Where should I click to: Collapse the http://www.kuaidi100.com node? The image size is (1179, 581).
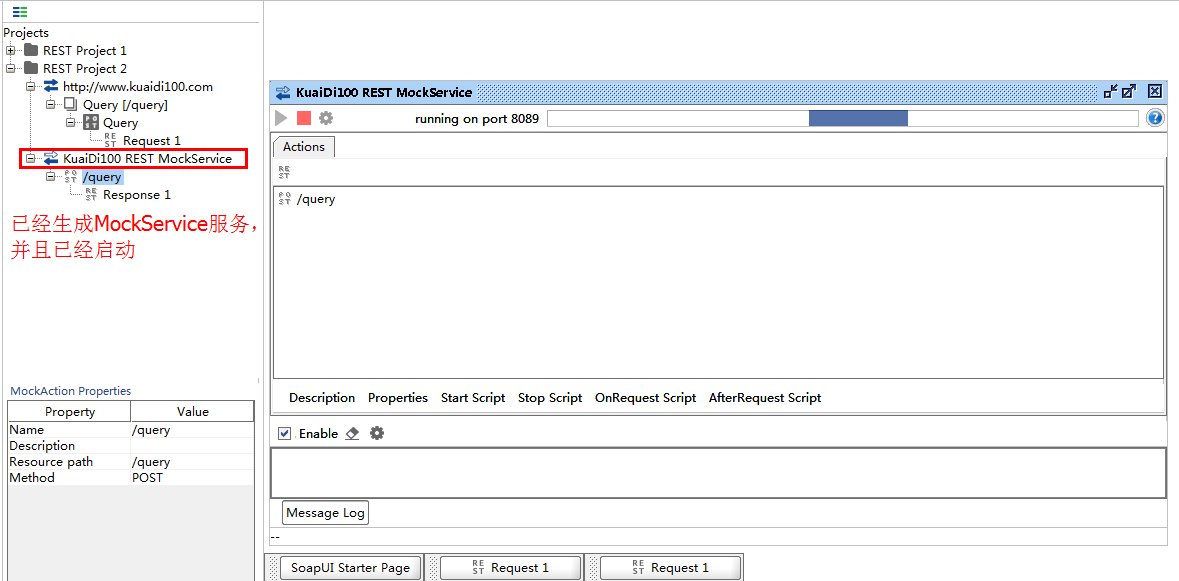(x=31, y=86)
